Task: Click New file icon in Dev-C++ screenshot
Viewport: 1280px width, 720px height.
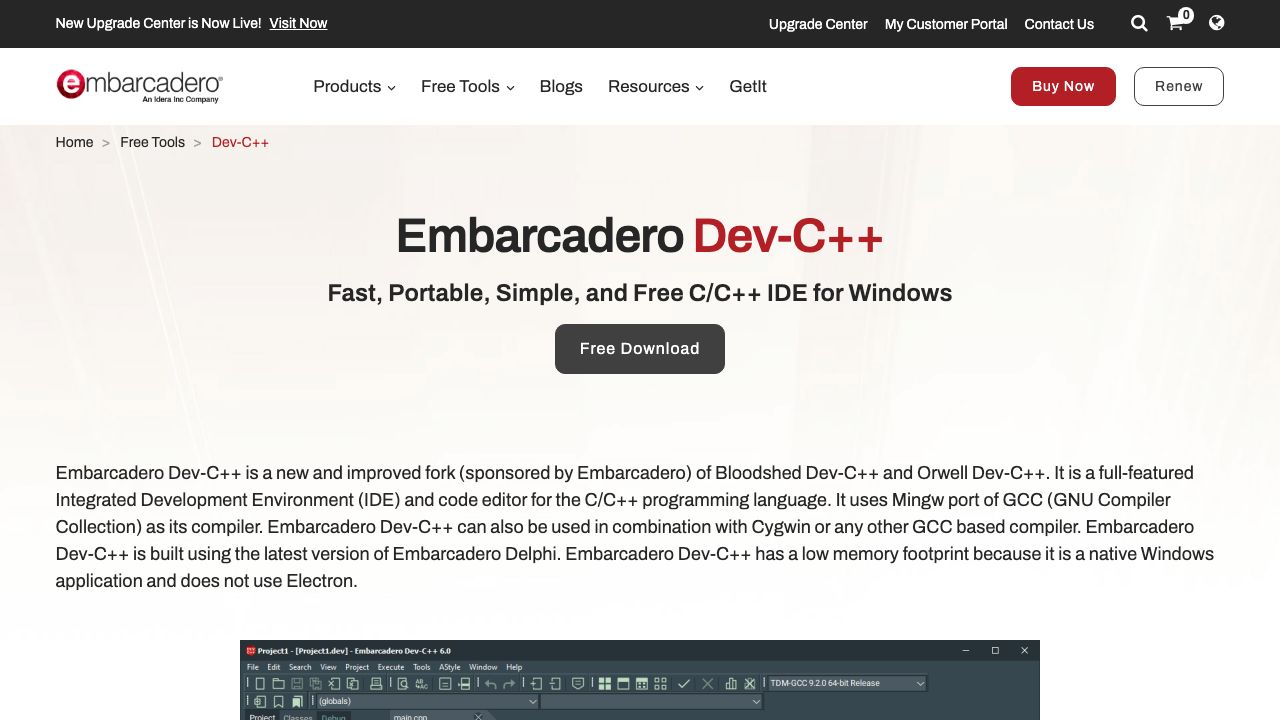Action: pyautogui.click(x=260, y=683)
